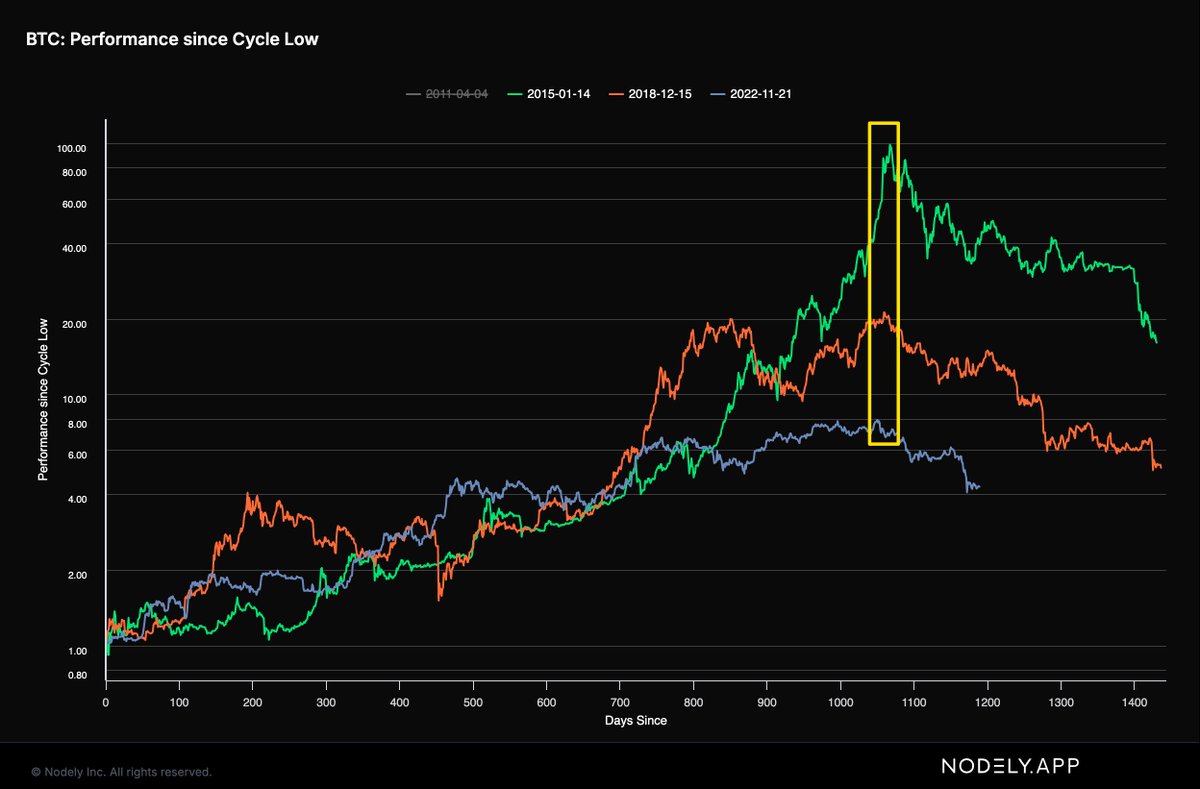
Task: Click the y-axis value 80.00
Action: [x=75, y=172]
